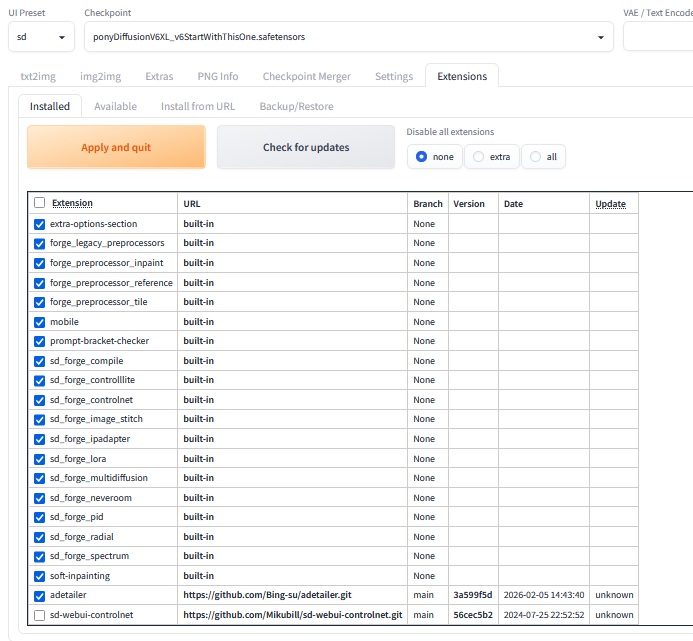The width and height of the screenshot is (693, 641).
Task: Uncheck the soft-inpainting extension
Action: click(x=39, y=576)
